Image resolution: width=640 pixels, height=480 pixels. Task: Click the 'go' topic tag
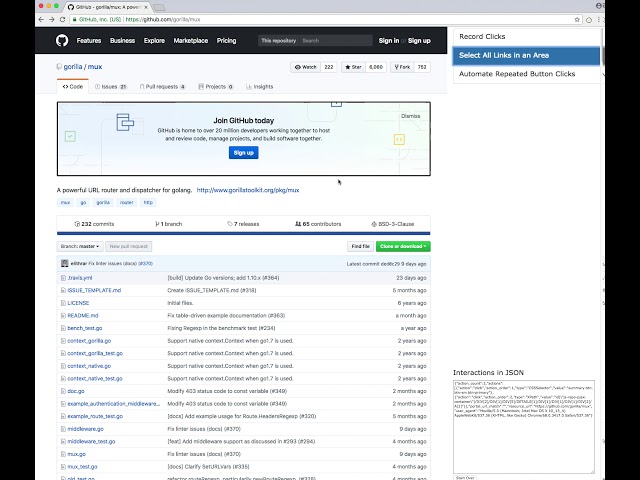click(83, 202)
